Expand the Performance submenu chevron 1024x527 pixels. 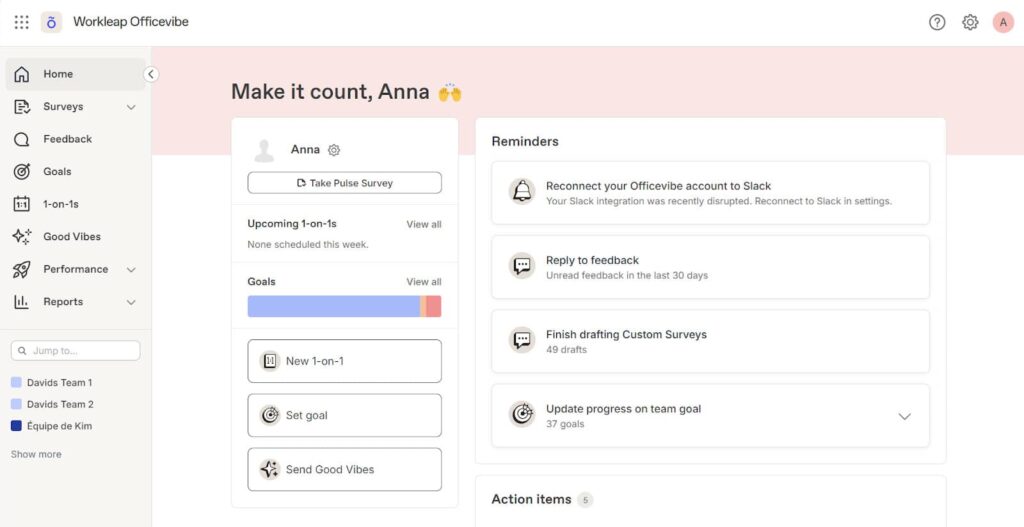click(131, 270)
